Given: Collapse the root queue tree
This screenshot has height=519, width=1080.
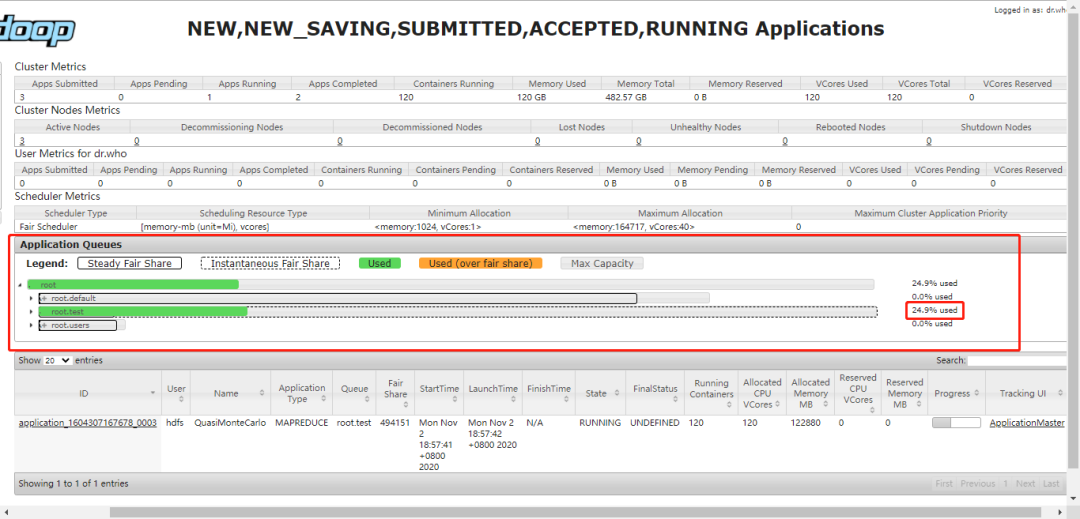Looking at the screenshot, I should [x=21, y=285].
